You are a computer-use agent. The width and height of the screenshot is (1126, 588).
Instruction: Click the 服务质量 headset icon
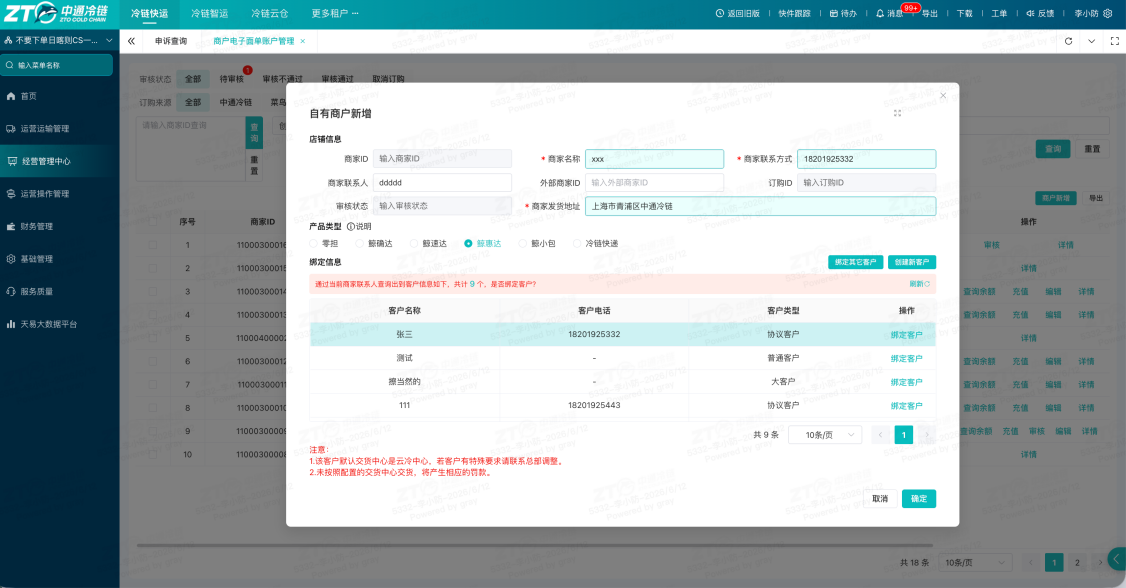tap(11, 291)
